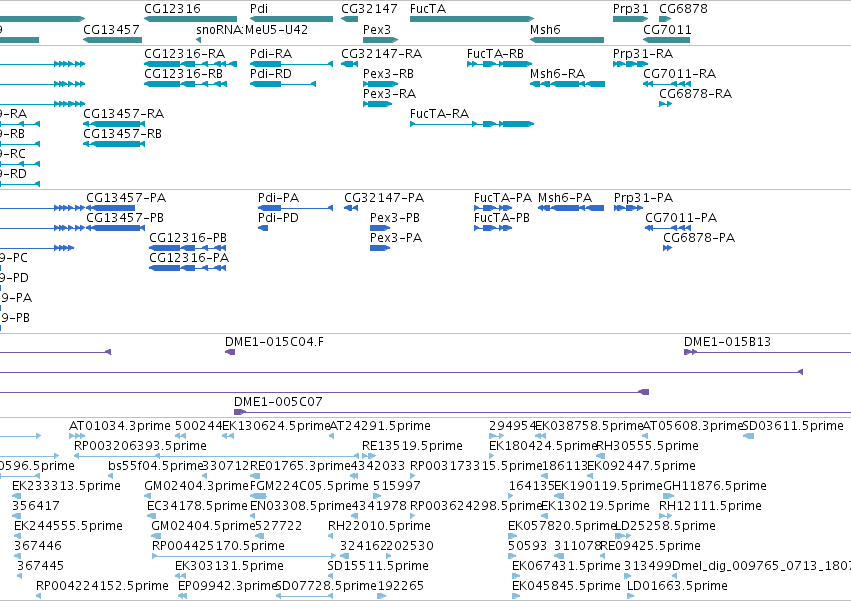851x601 pixels.
Task: Click the CG12316-RA transcript label
Action: click(x=184, y=54)
